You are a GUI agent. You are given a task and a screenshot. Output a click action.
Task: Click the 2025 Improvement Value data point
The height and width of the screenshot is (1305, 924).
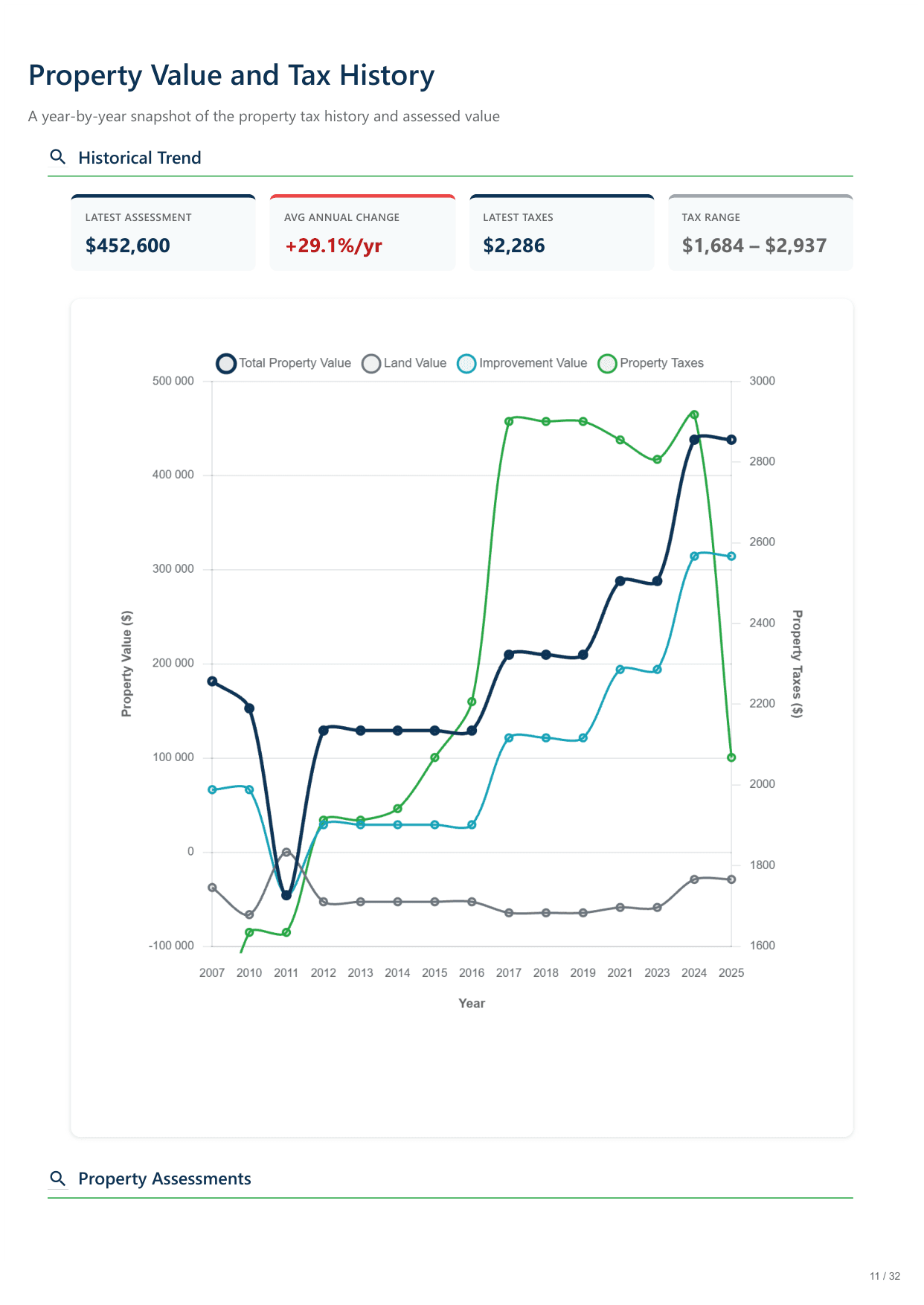pyautogui.click(x=731, y=557)
